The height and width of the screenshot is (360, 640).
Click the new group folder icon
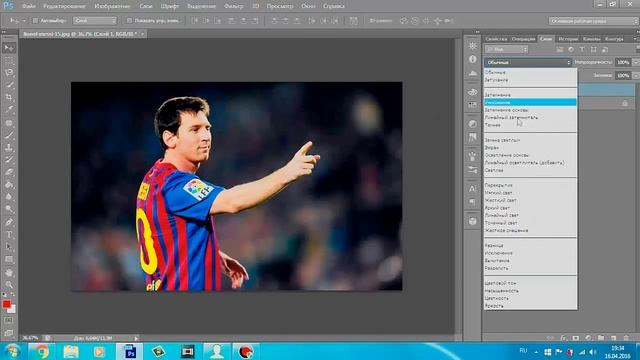601,338
